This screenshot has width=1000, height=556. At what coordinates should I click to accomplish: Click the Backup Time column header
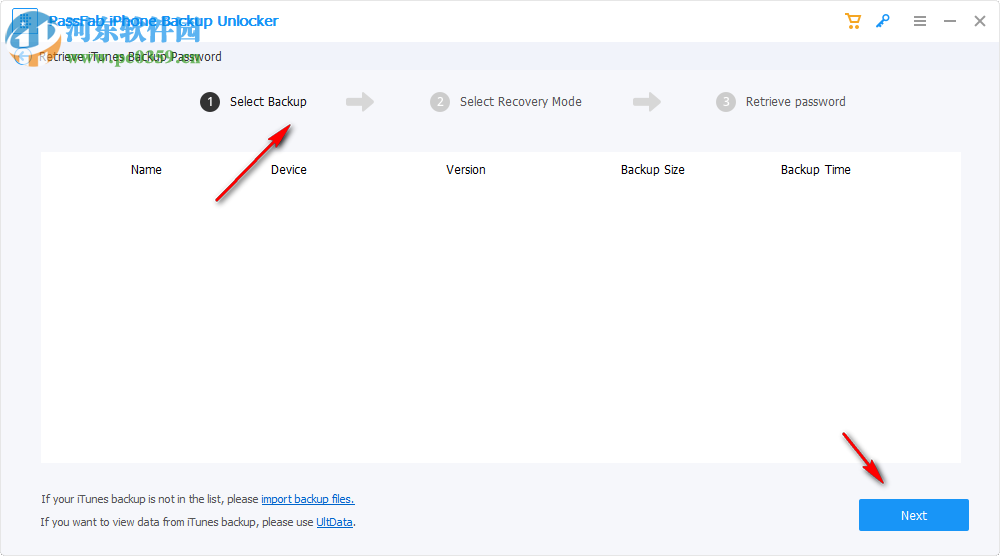815,170
